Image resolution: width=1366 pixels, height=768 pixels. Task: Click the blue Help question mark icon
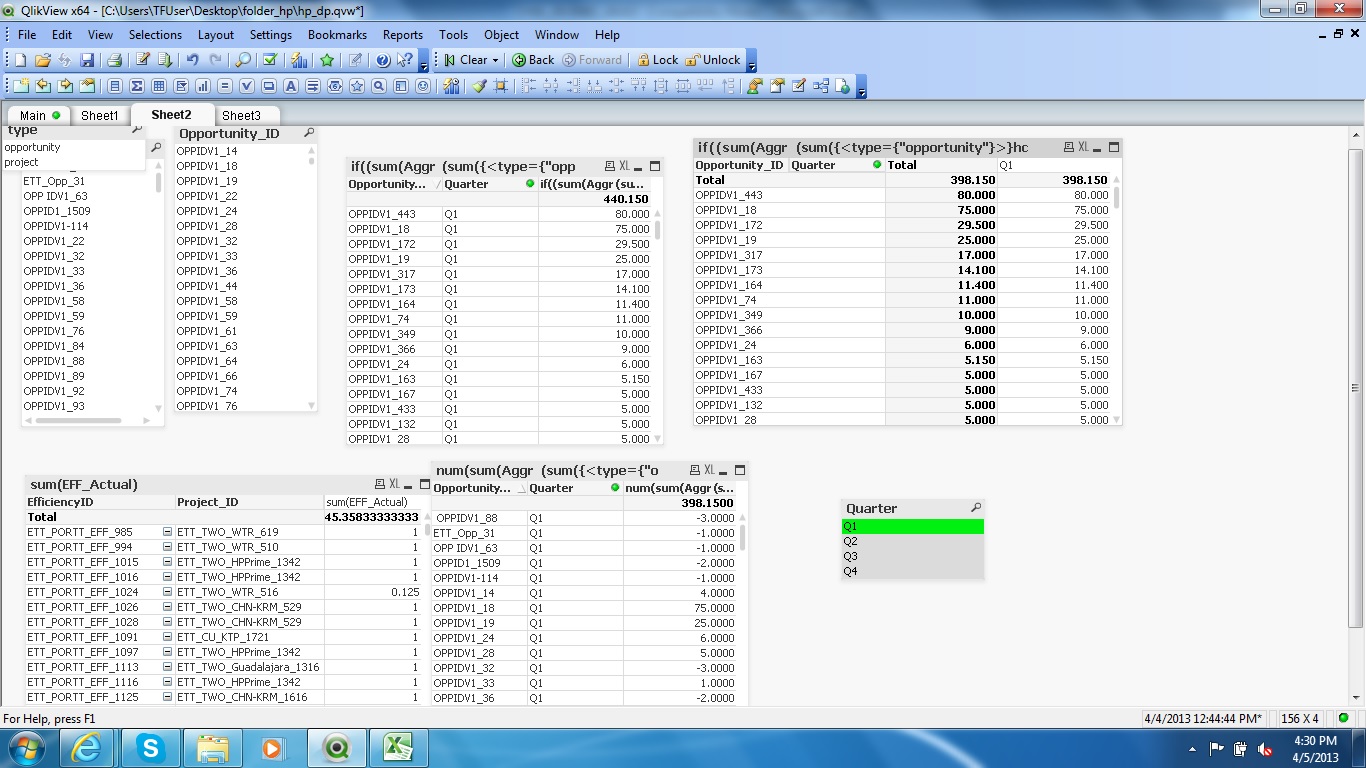pyautogui.click(x=383, y=60)
